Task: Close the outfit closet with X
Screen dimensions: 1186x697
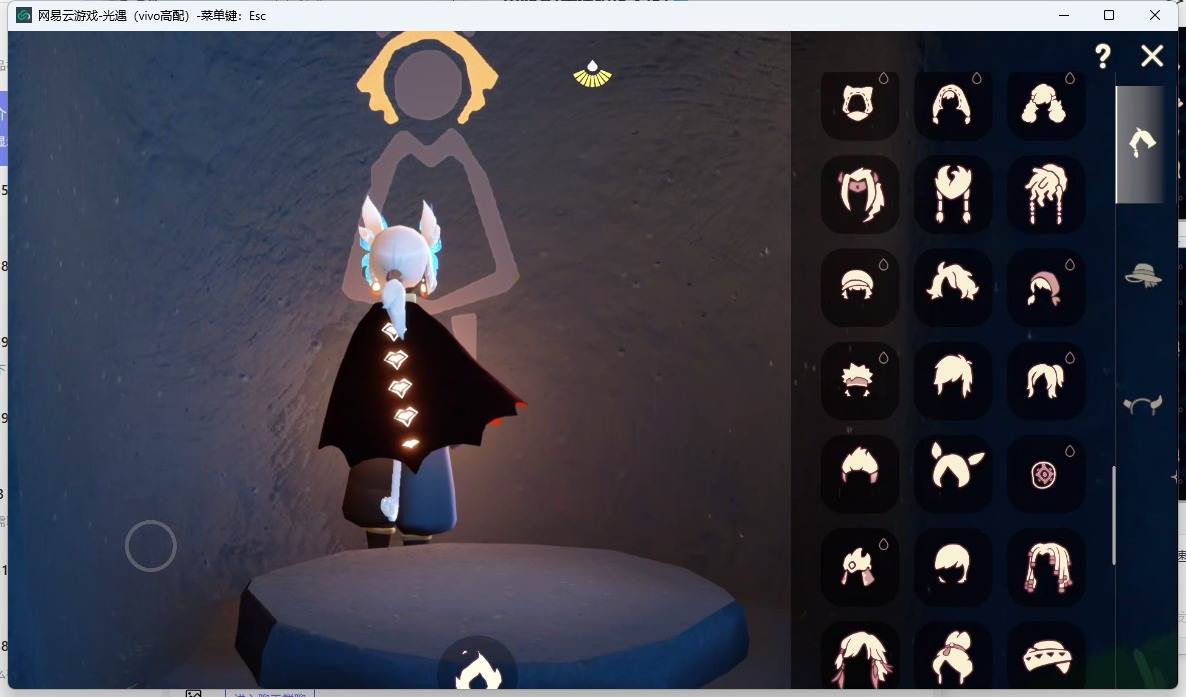Action: point(1152,55)
